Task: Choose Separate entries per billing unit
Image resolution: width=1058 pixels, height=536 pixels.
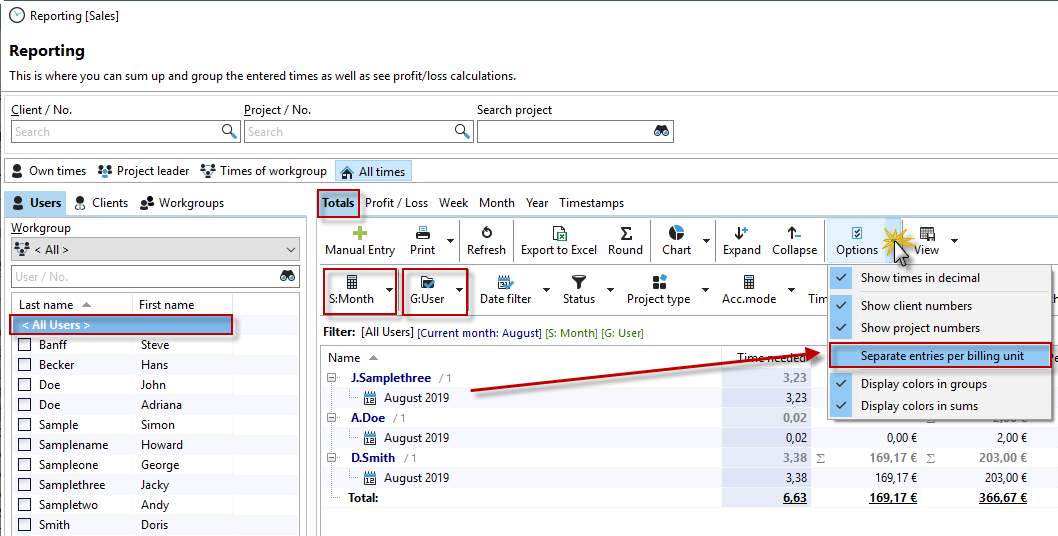Action: [940, 356]
